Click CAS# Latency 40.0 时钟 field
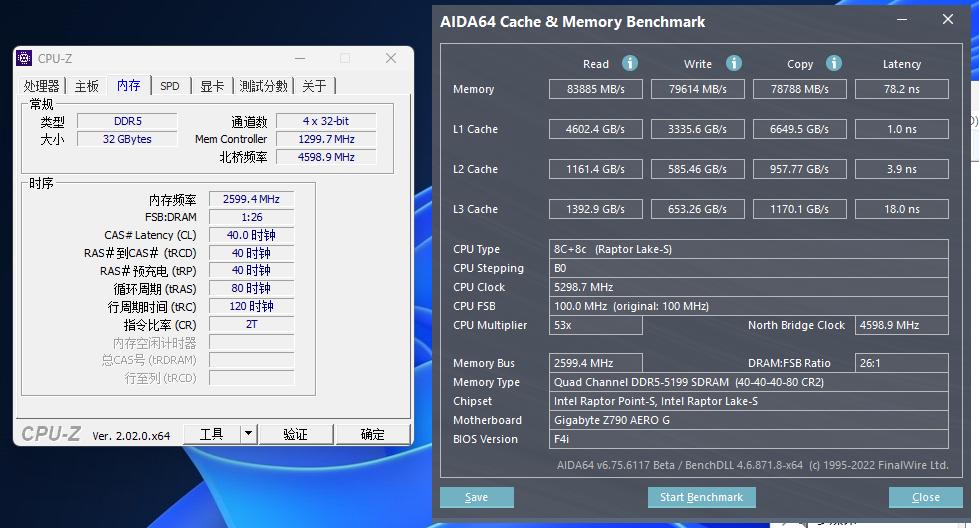 tap(251, 235)
